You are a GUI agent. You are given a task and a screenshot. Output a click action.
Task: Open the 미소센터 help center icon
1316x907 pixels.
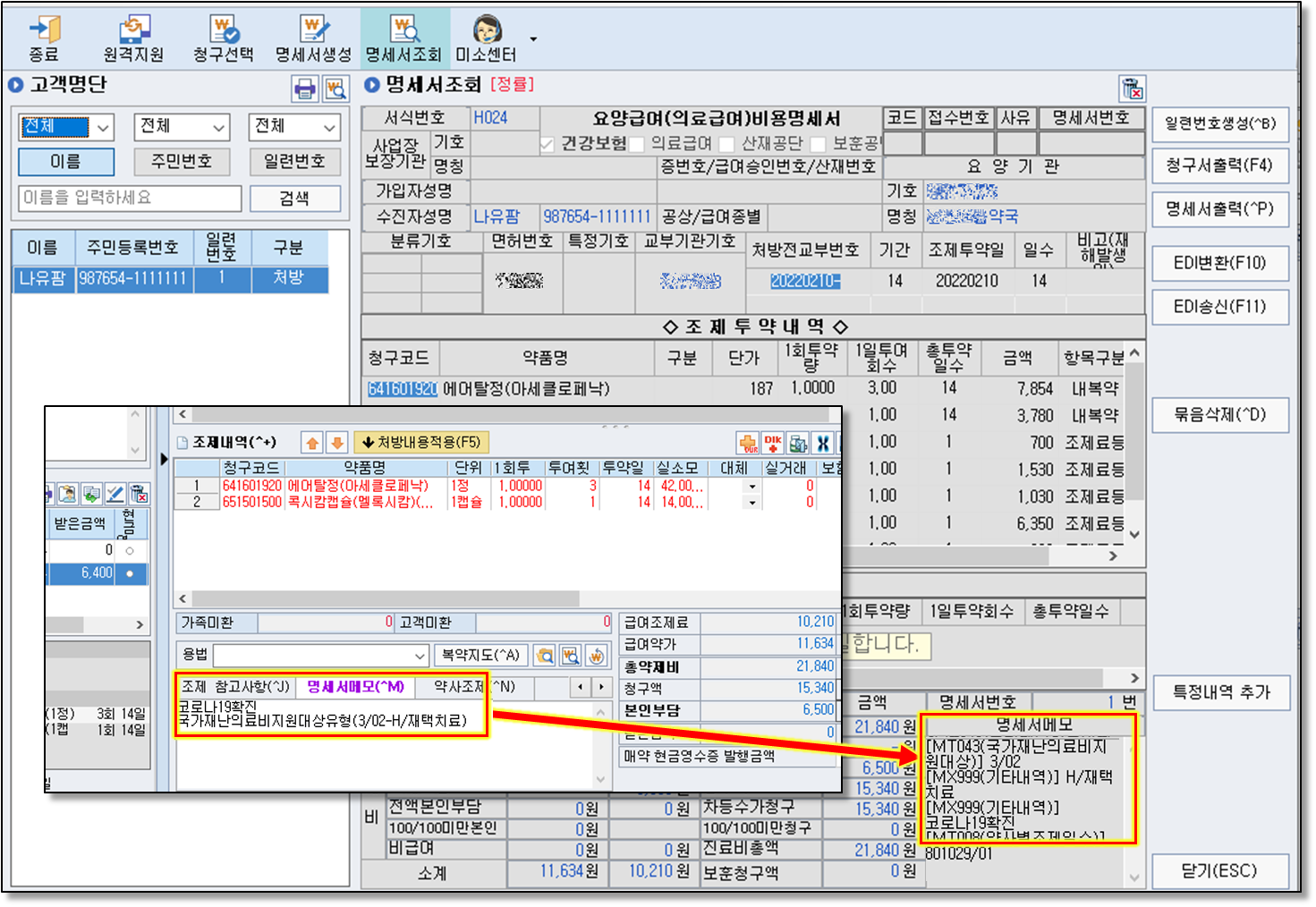[486, 38]
